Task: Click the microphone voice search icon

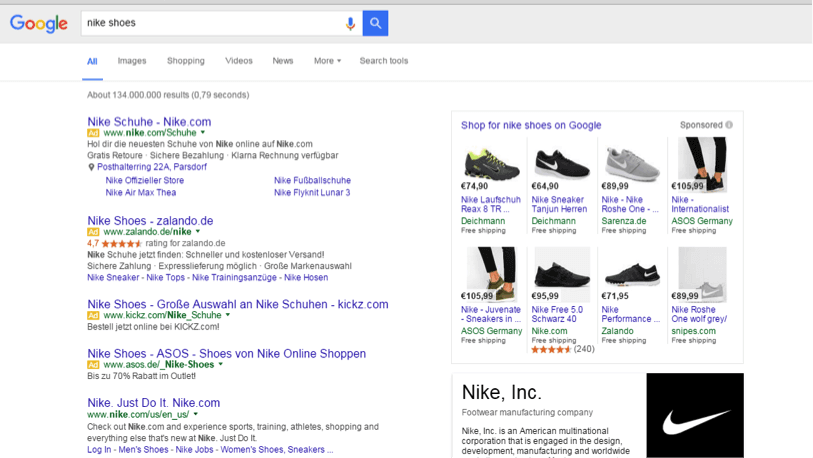Action: pos(350,23)
